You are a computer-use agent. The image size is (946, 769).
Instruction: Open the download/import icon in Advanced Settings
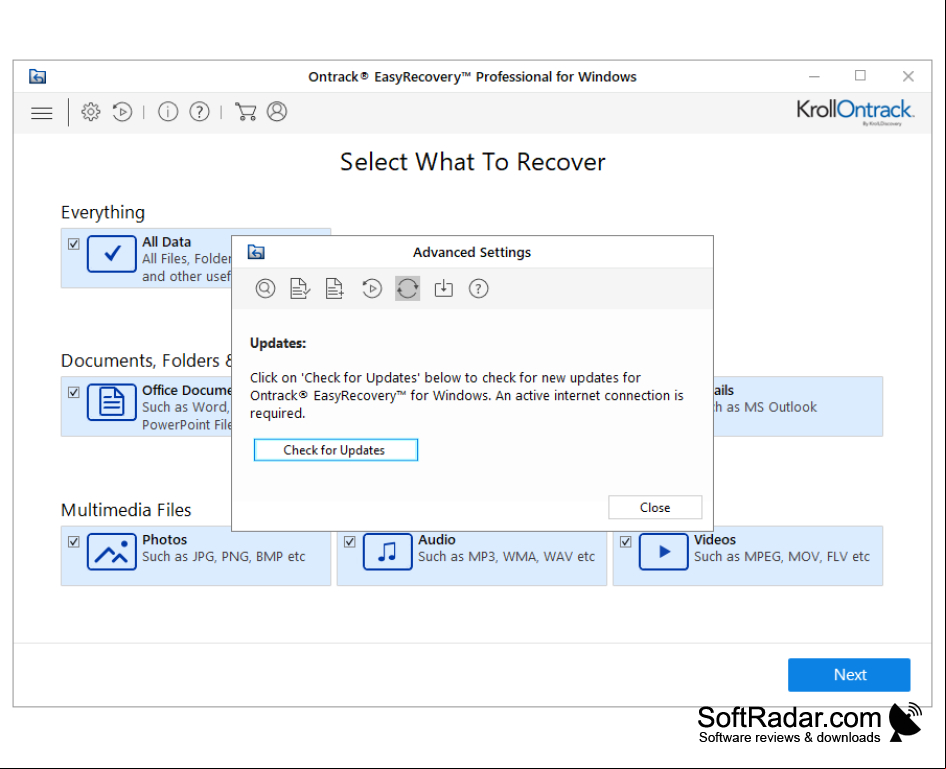click(443, 289)
